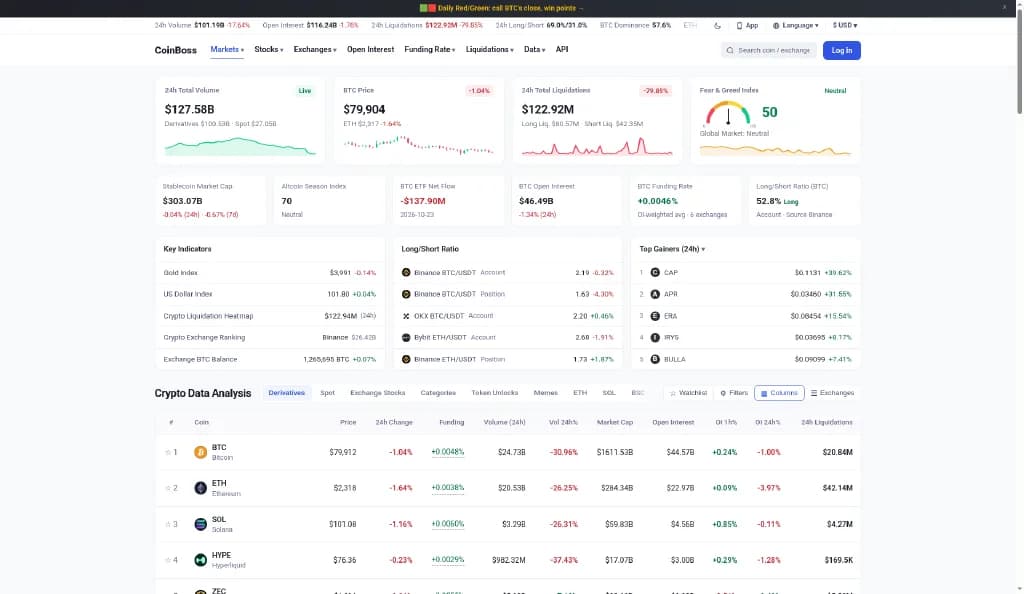Sort by Market Cap column header
Screen dimensions: 1024x594
pos(615,422)
